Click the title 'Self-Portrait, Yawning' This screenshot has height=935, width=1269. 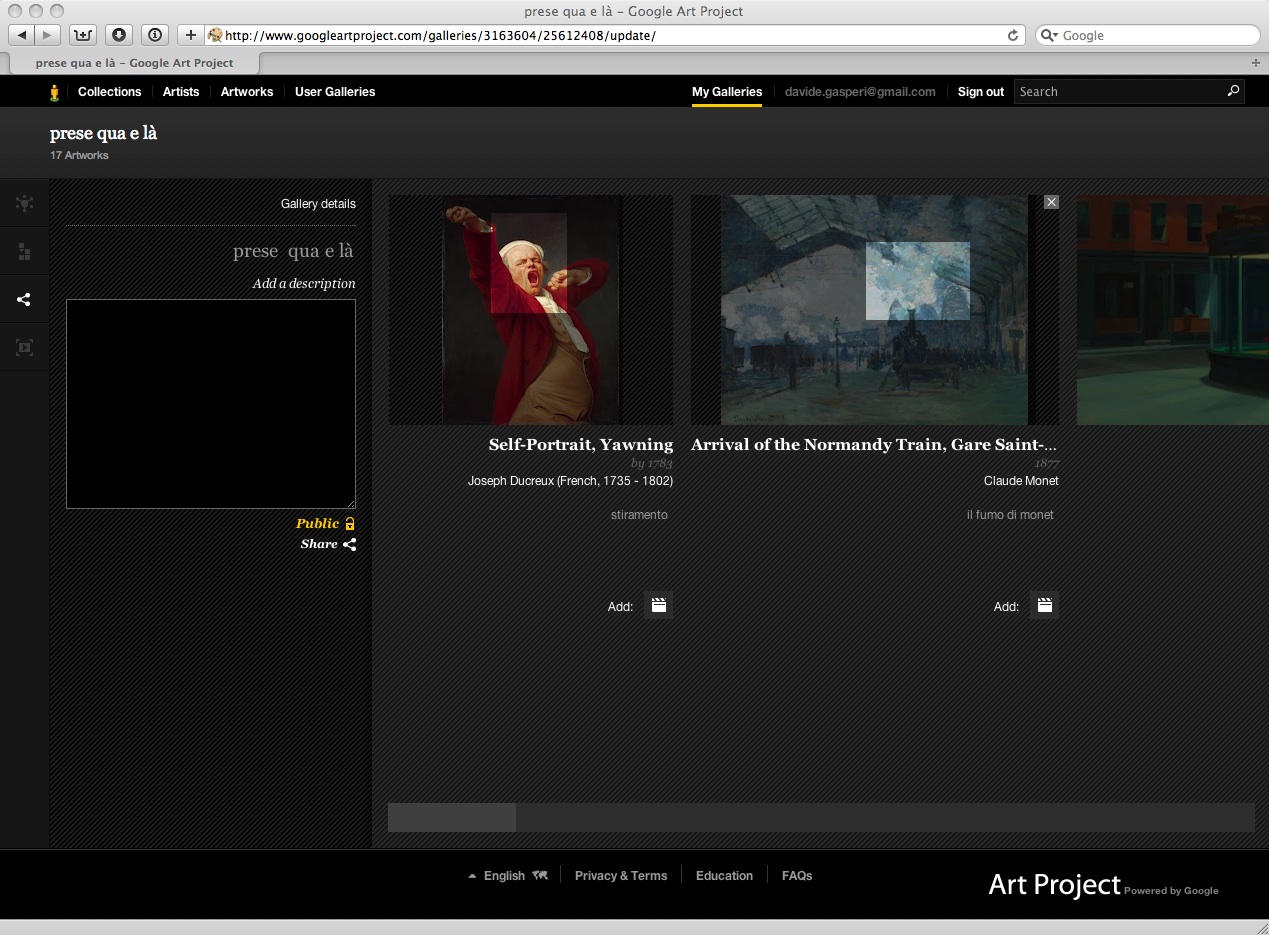coord(581,444)
